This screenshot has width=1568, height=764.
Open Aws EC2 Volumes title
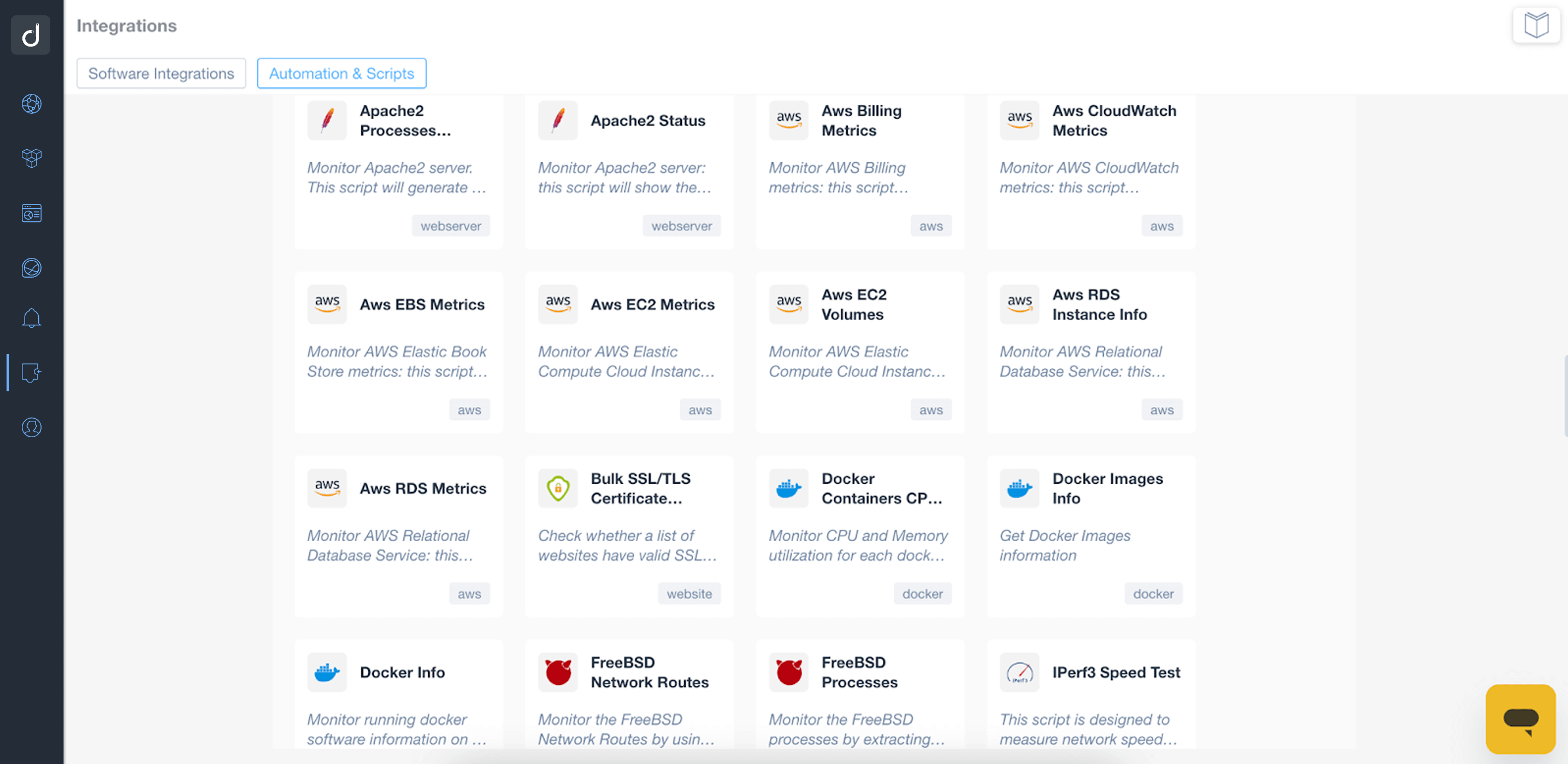(x=854, y=304)
